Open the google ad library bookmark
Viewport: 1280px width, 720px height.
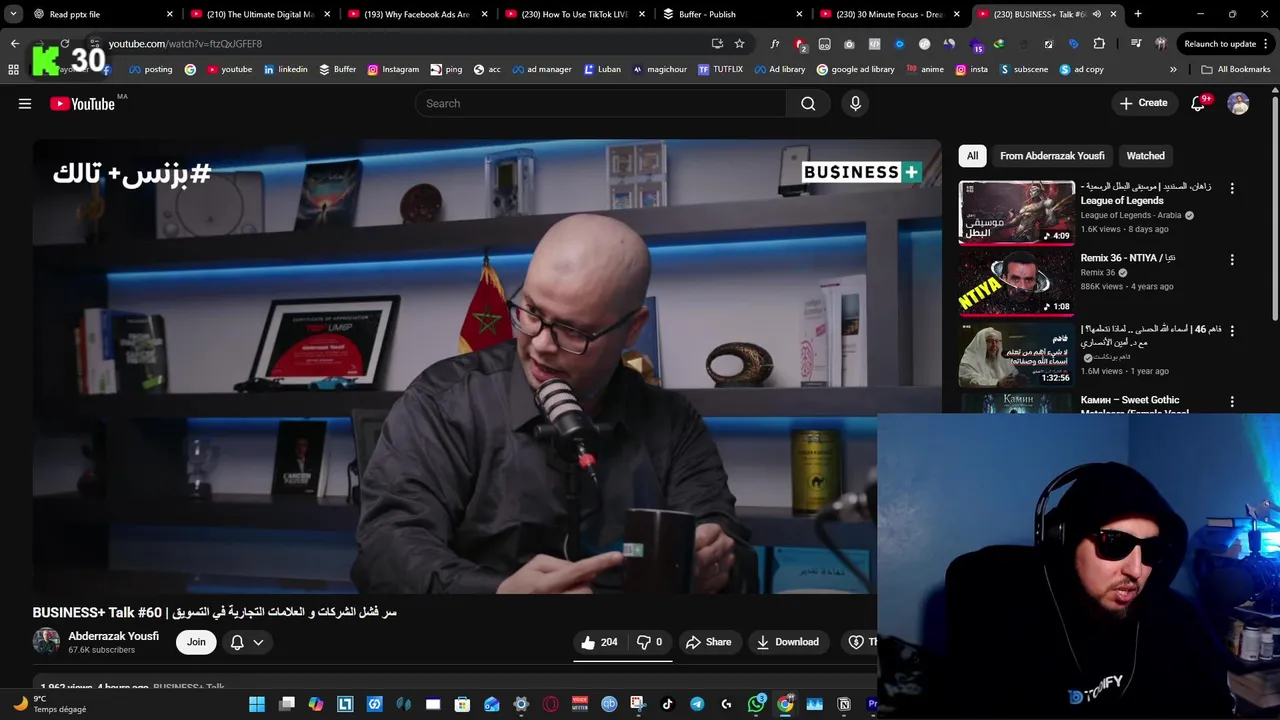855,70
